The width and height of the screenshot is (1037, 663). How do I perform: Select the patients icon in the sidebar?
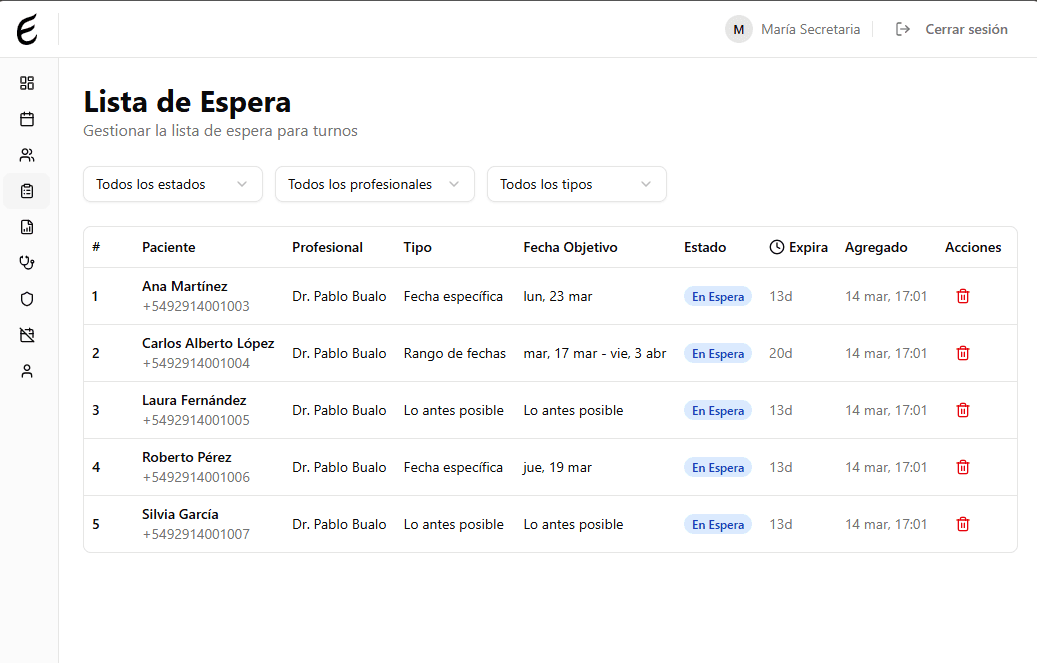(x=27, y=155)
